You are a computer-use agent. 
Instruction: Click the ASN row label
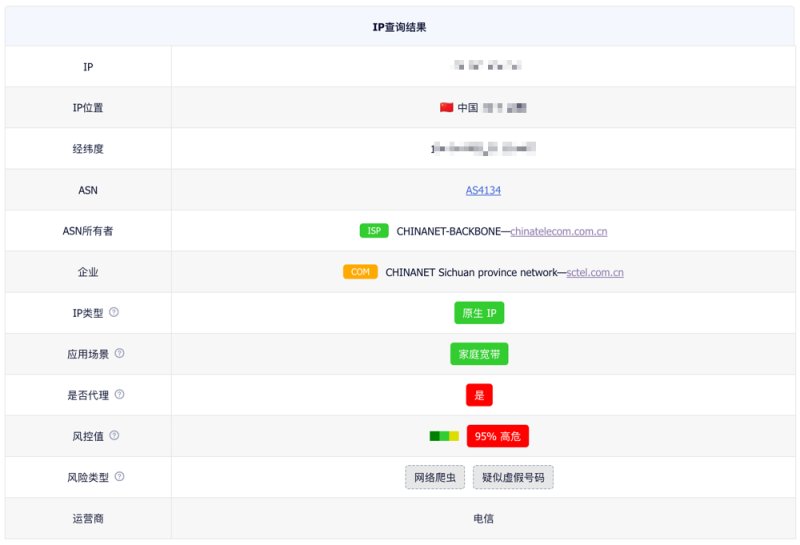(x=88, y=190)
